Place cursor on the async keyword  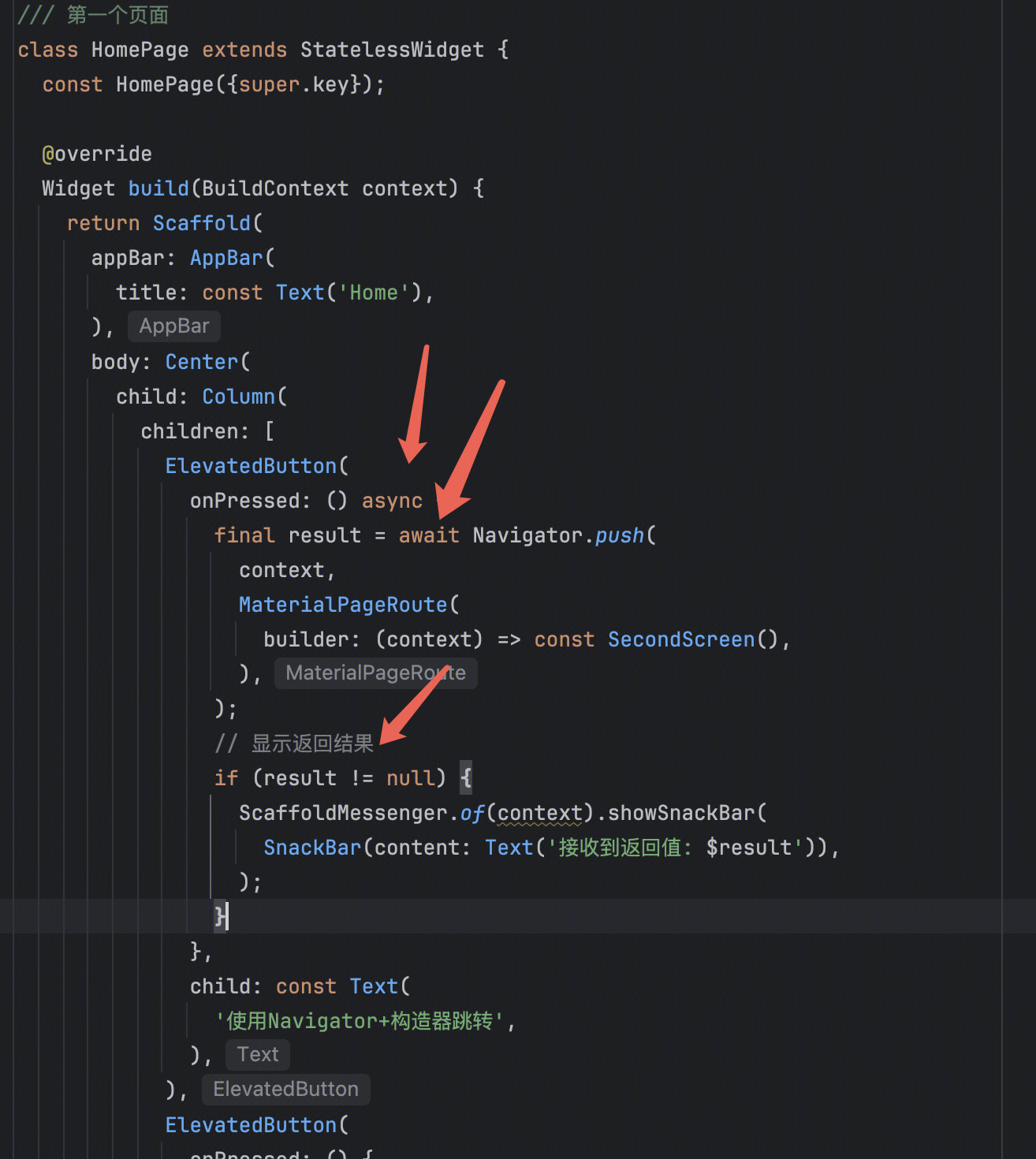392,501
